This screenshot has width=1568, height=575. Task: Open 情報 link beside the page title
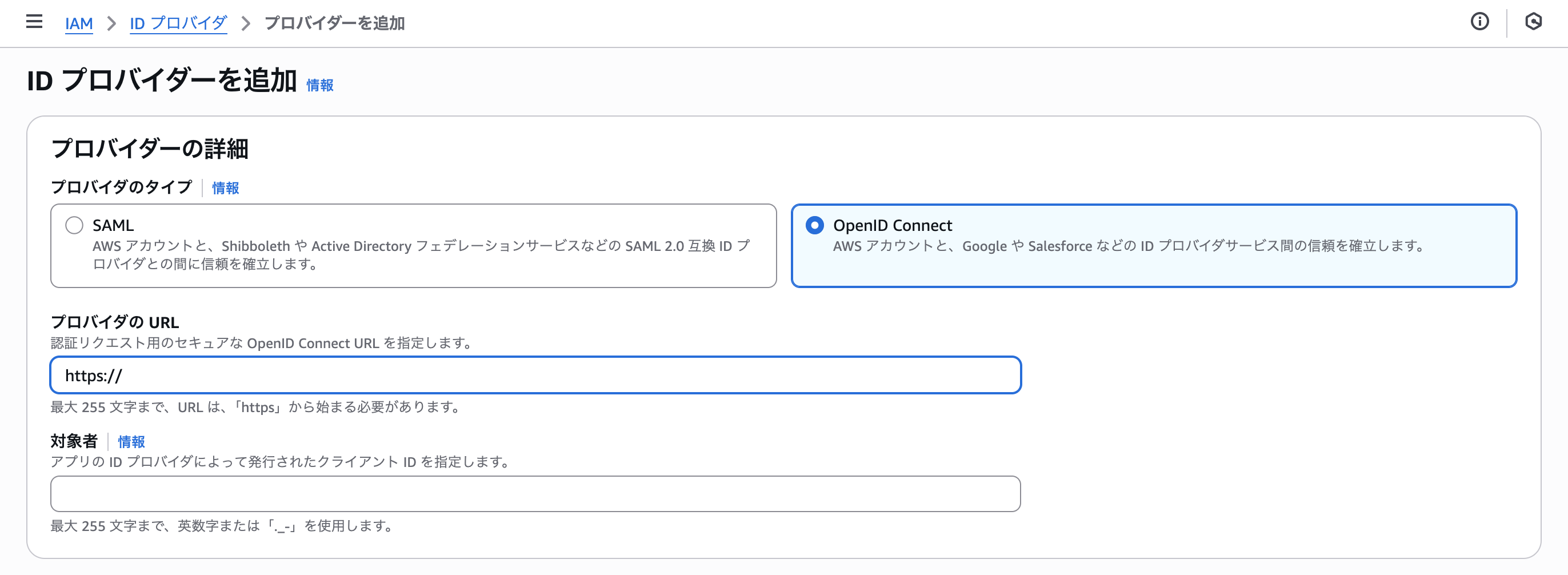[319, 85]
